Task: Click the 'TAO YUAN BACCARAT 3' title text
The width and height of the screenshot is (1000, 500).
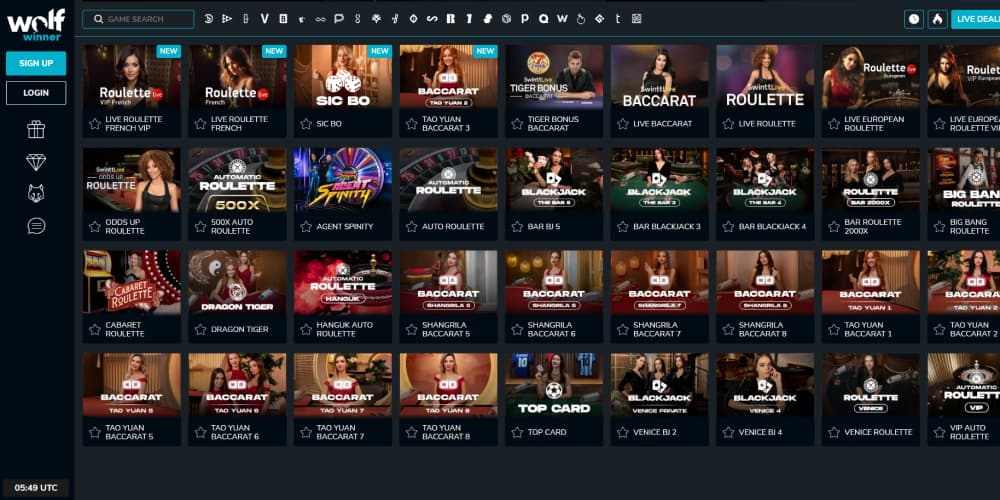Action: 446,124
